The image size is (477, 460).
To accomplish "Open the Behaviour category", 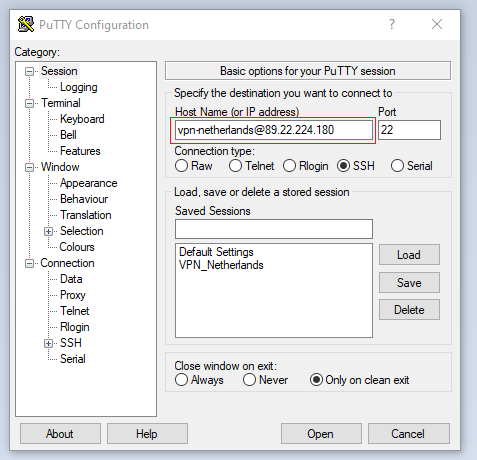I will coord(84,199).
